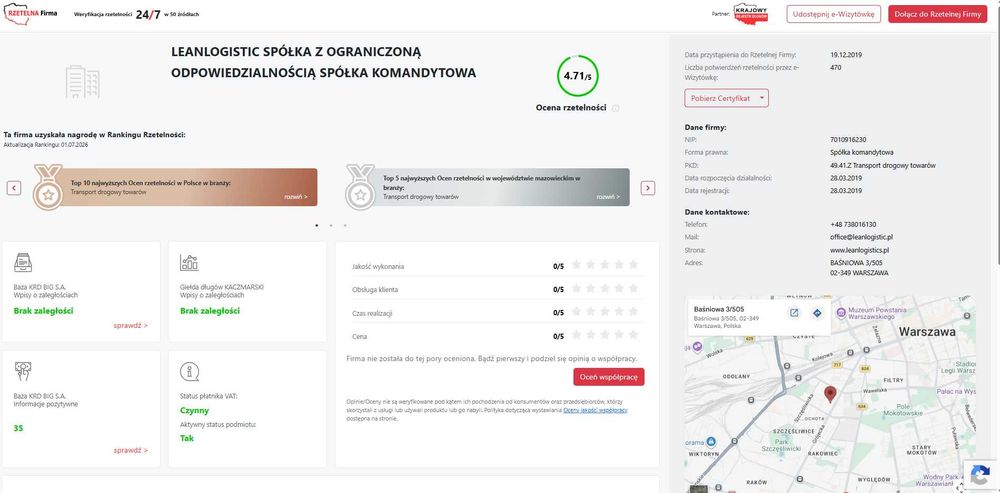The width and height of the screenshot is (1000, 493).
Task: Open www.leanlogistics.pl website link
Action: (860, 250)
